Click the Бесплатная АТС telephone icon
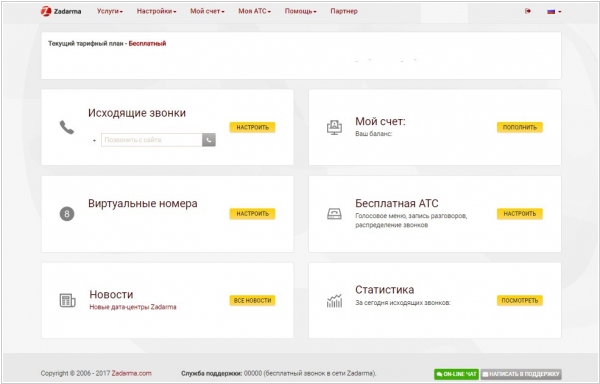Image resolution: width=600 pixels, height=384 pixels. coord(334,214)
